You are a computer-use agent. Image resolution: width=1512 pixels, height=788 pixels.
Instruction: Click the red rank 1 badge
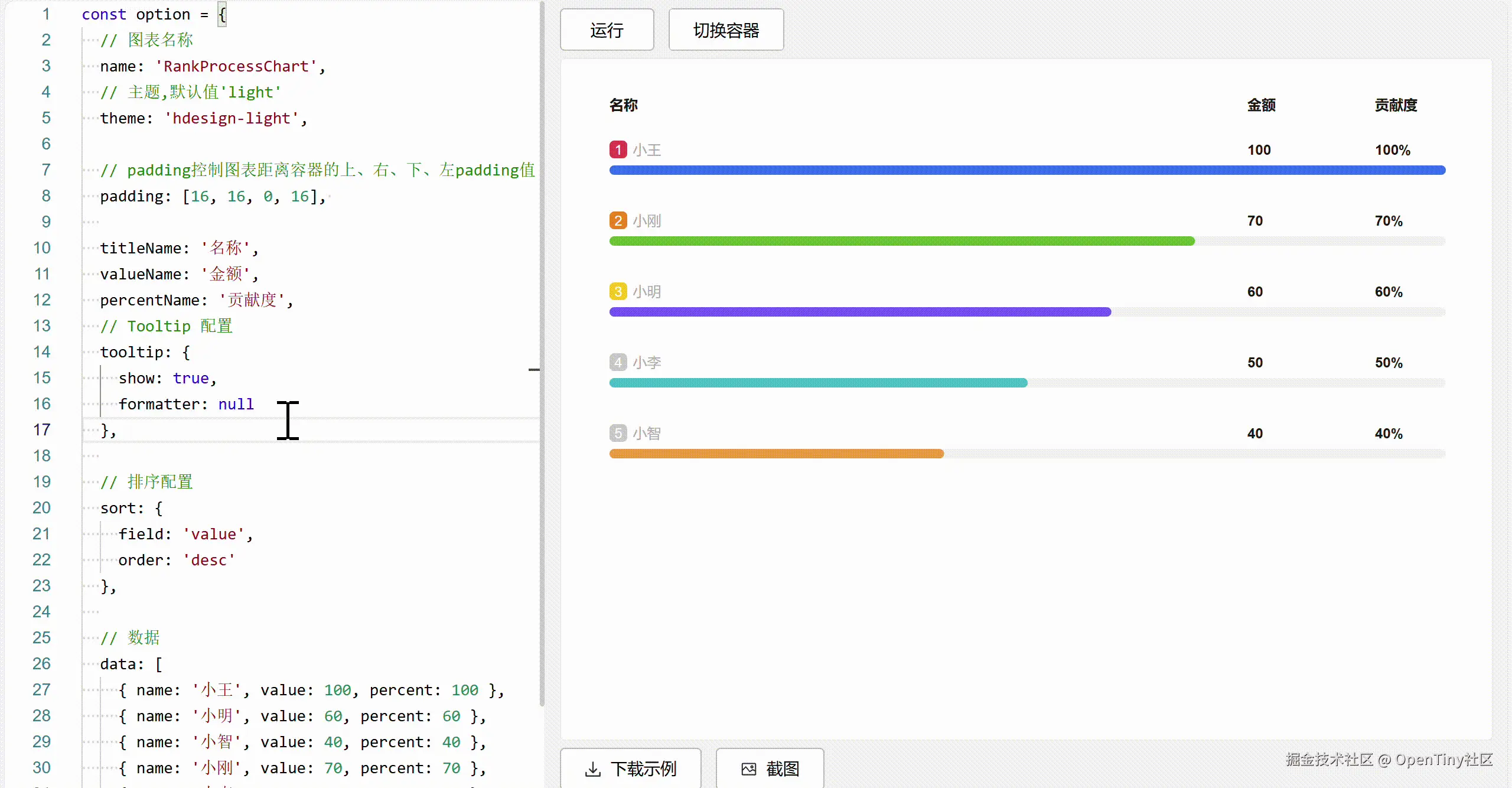coord(618,149)
